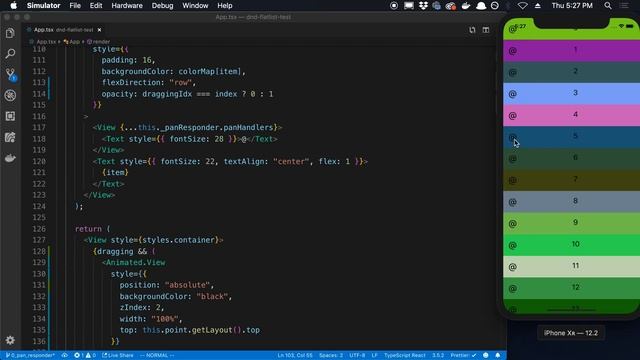Click the drag handle @ on row 4
Screen dimensions: 640x360
click(x=513, y=116)
